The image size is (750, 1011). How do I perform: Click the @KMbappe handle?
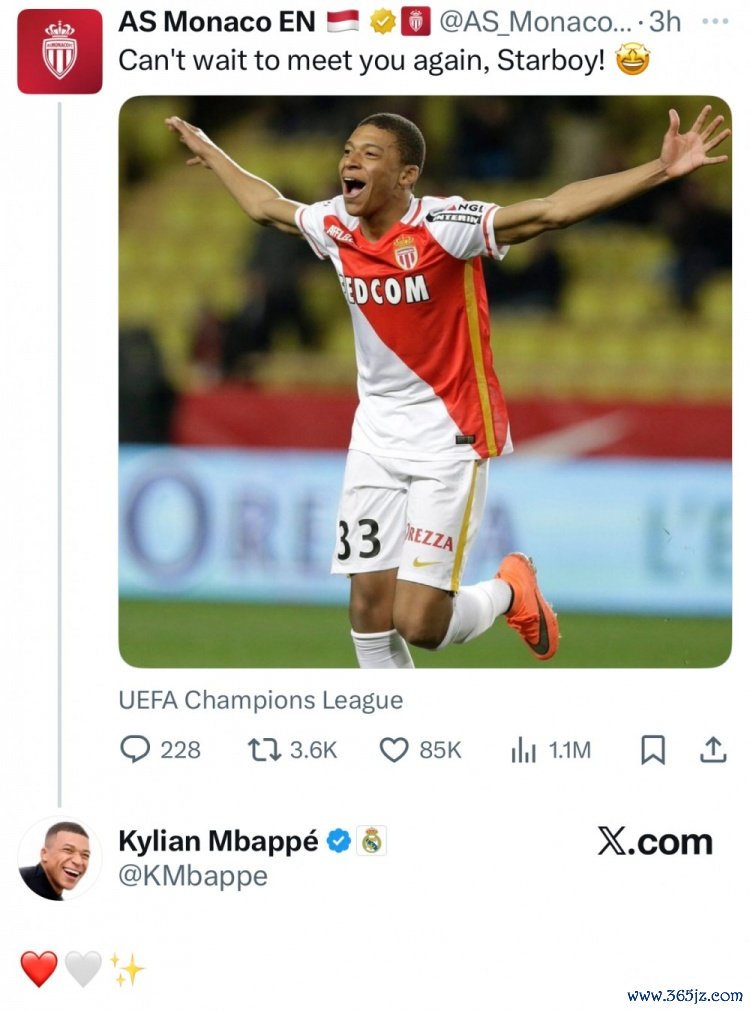pyautogui.click(x=193, y=876)
